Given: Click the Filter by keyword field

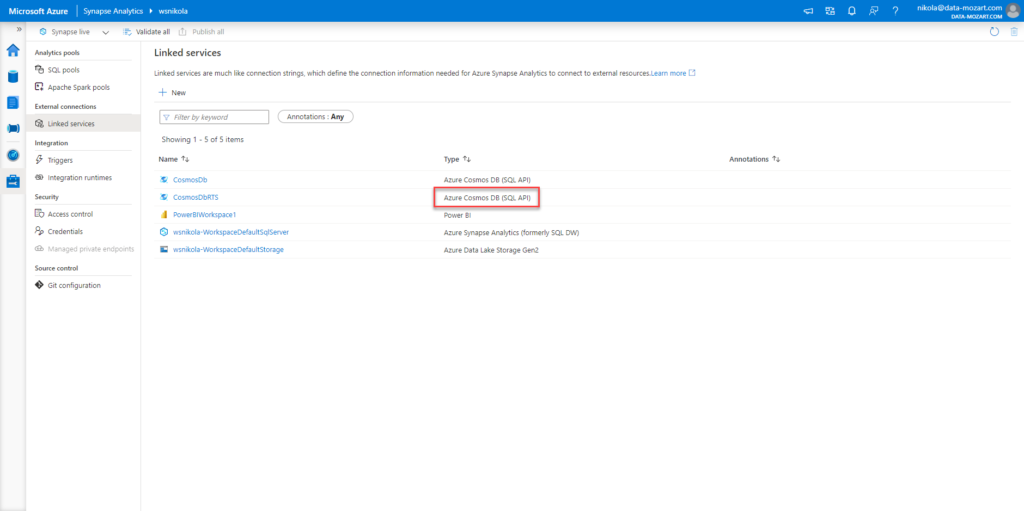Looking at the screenshot, I should click(214, 117).
